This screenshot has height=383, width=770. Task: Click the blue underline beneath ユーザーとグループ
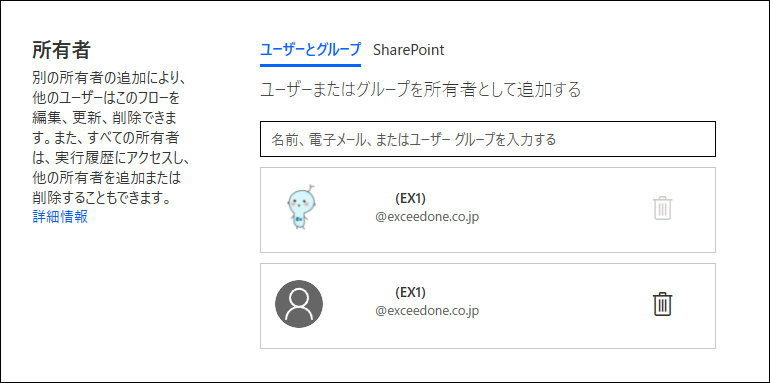310,65
